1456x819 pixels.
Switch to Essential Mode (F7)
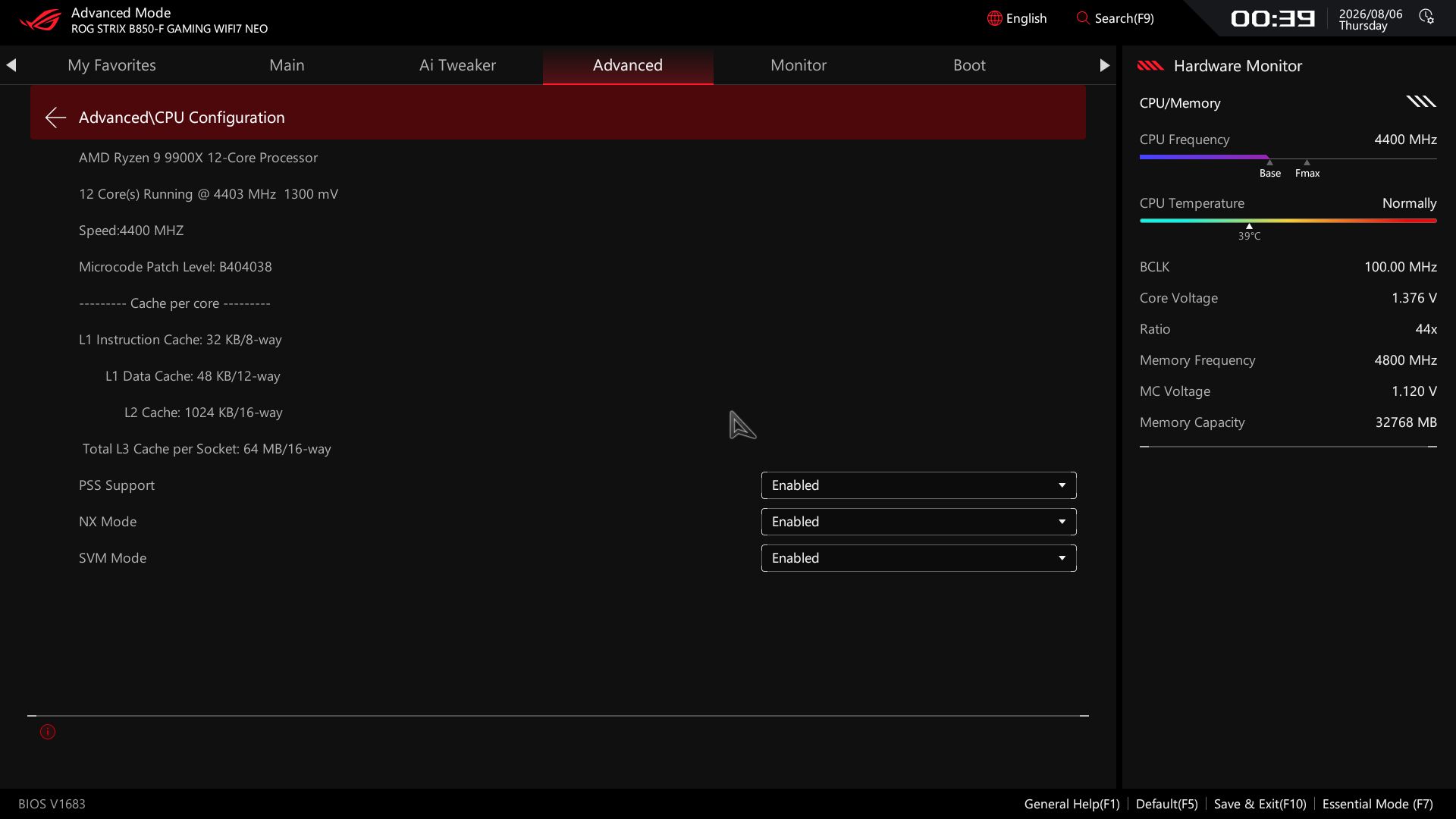1377,804
